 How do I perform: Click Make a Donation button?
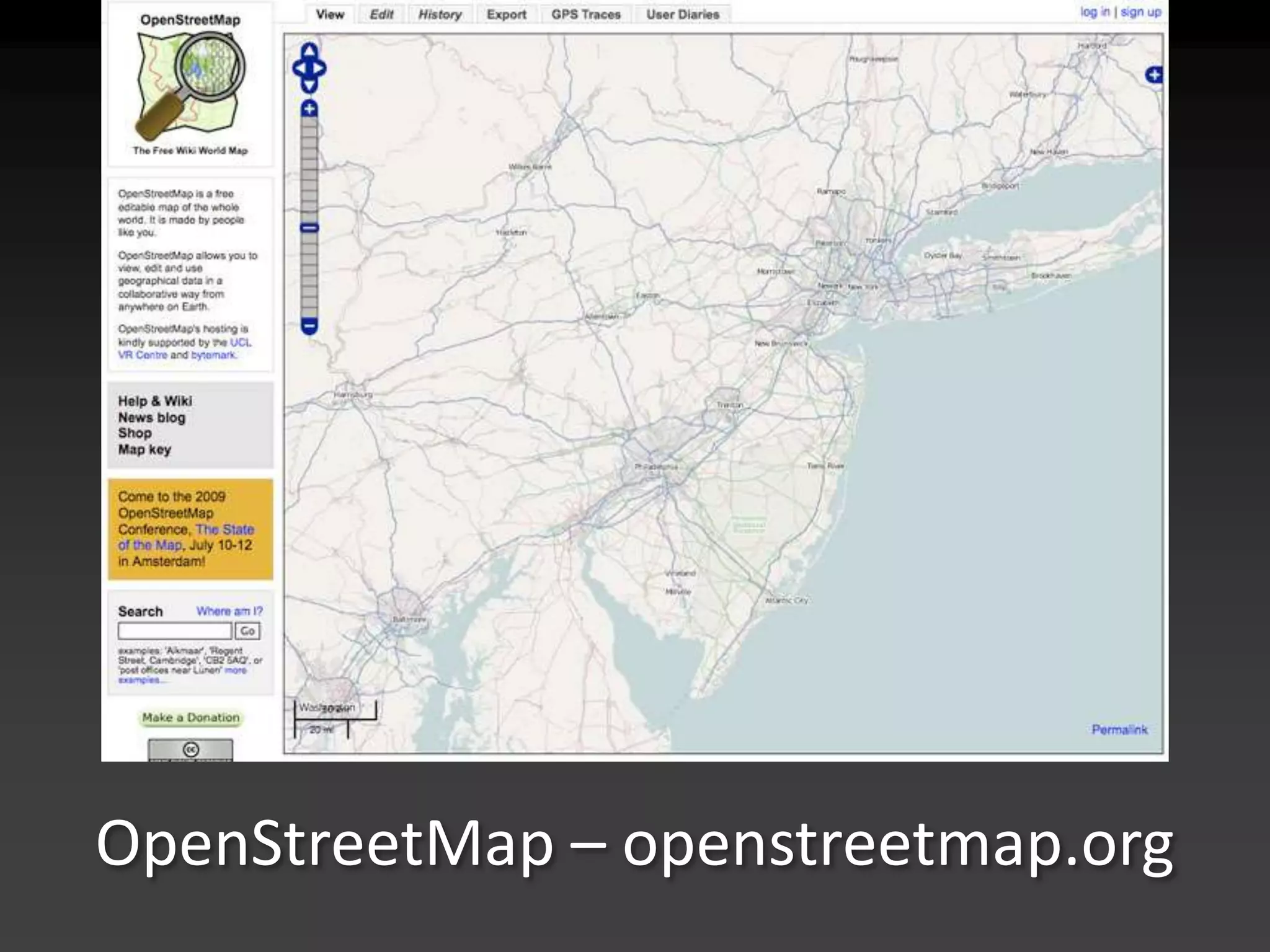(190, 718)
